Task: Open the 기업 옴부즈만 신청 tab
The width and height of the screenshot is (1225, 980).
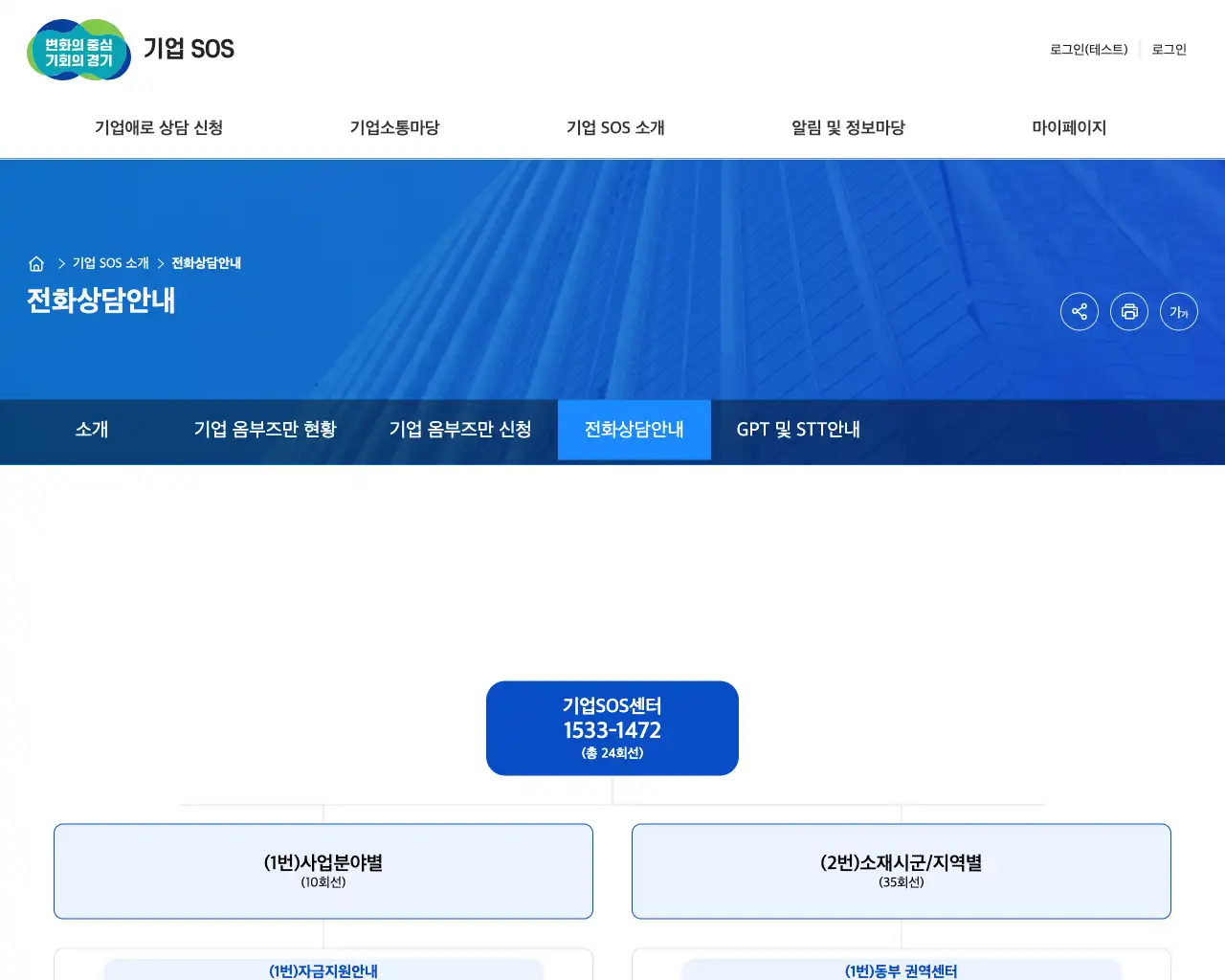Action: pos(460,430)
